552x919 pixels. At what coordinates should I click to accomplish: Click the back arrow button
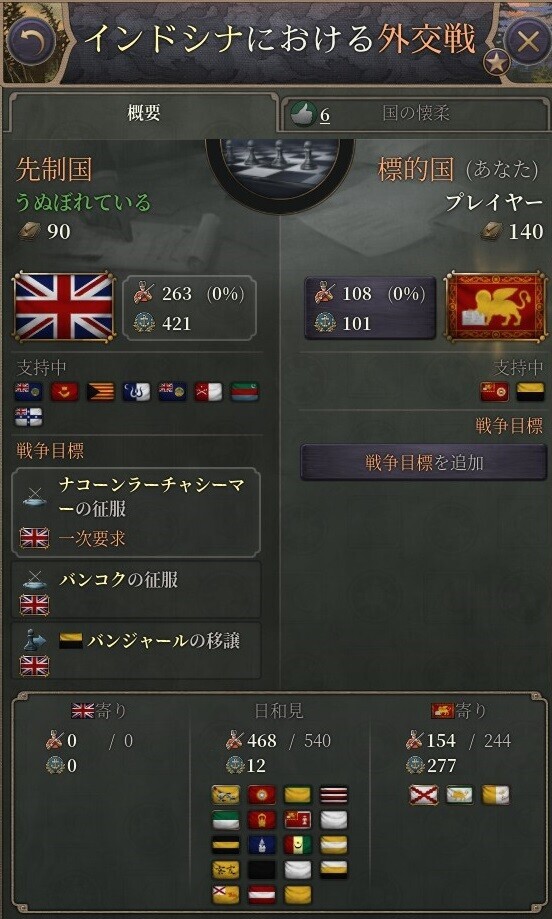31,40
